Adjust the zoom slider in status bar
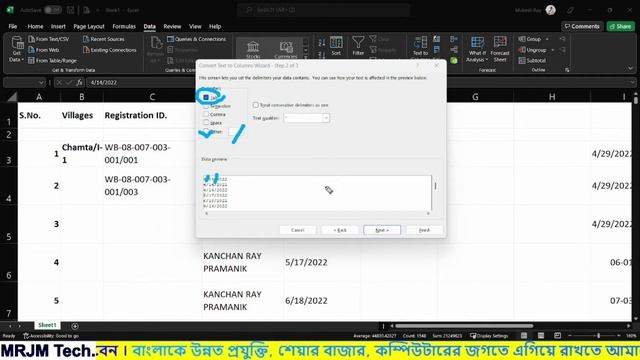 [598, 336]
